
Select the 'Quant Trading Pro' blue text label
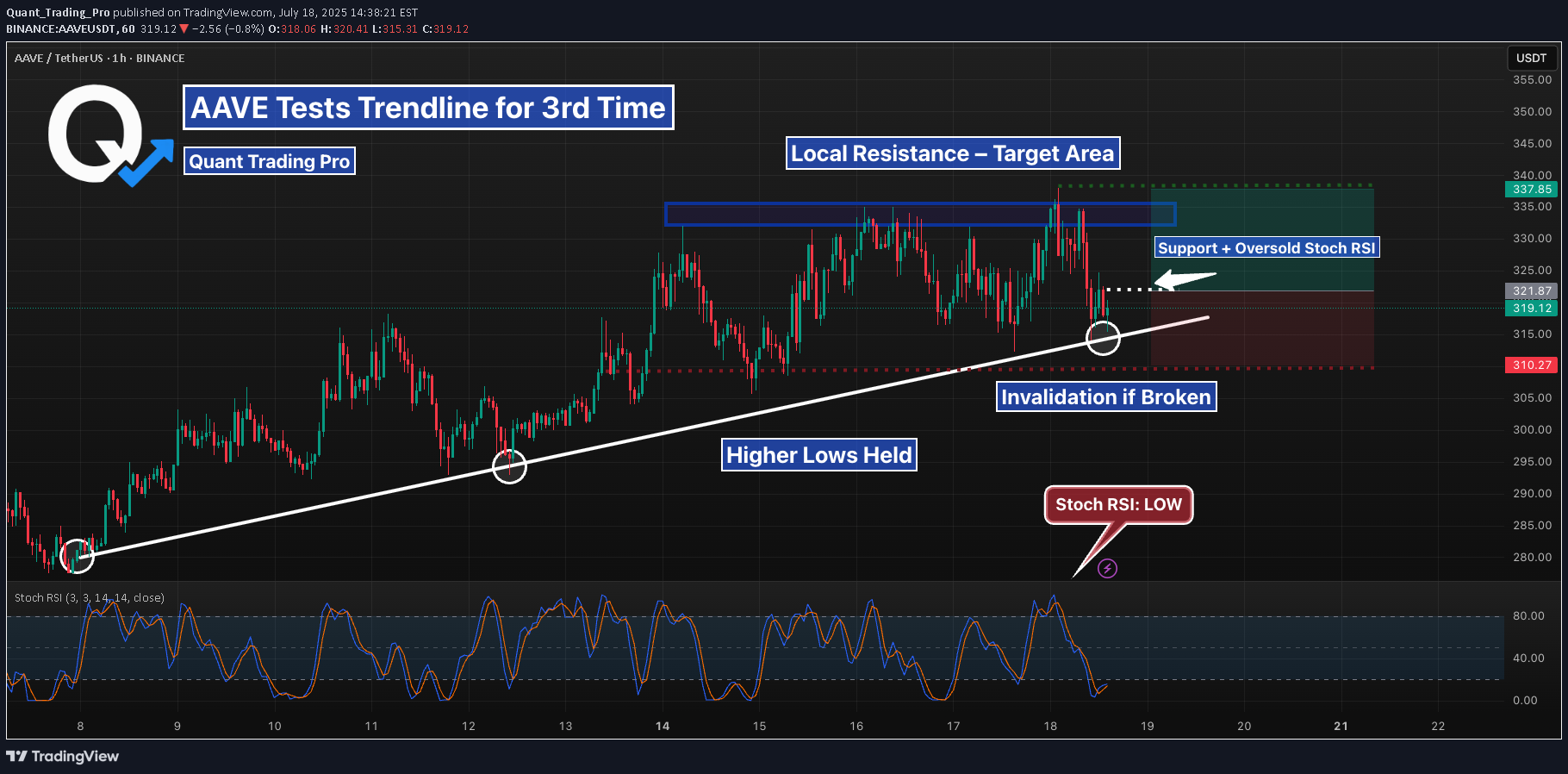(x=270, y=161)
